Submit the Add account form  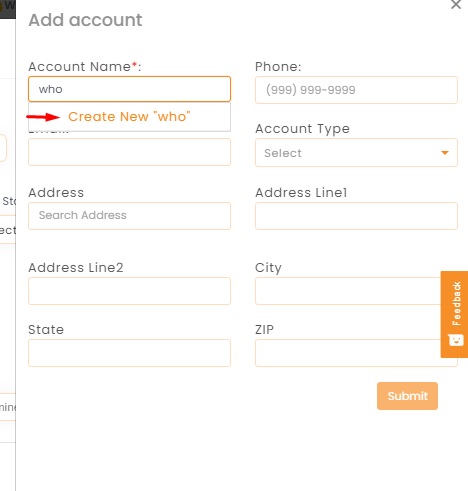click(407, 396)
